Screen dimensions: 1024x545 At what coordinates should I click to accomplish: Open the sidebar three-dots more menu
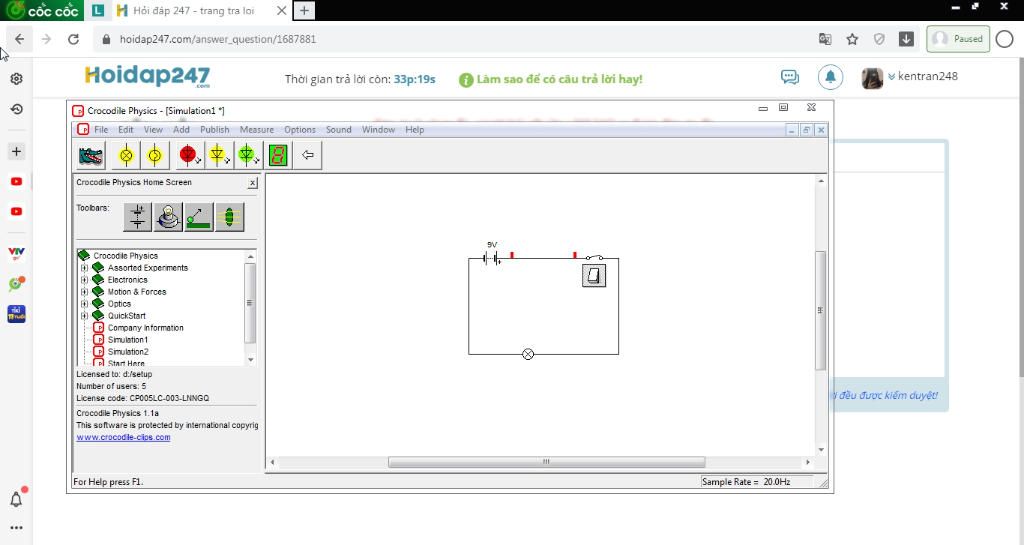[16, 527]
